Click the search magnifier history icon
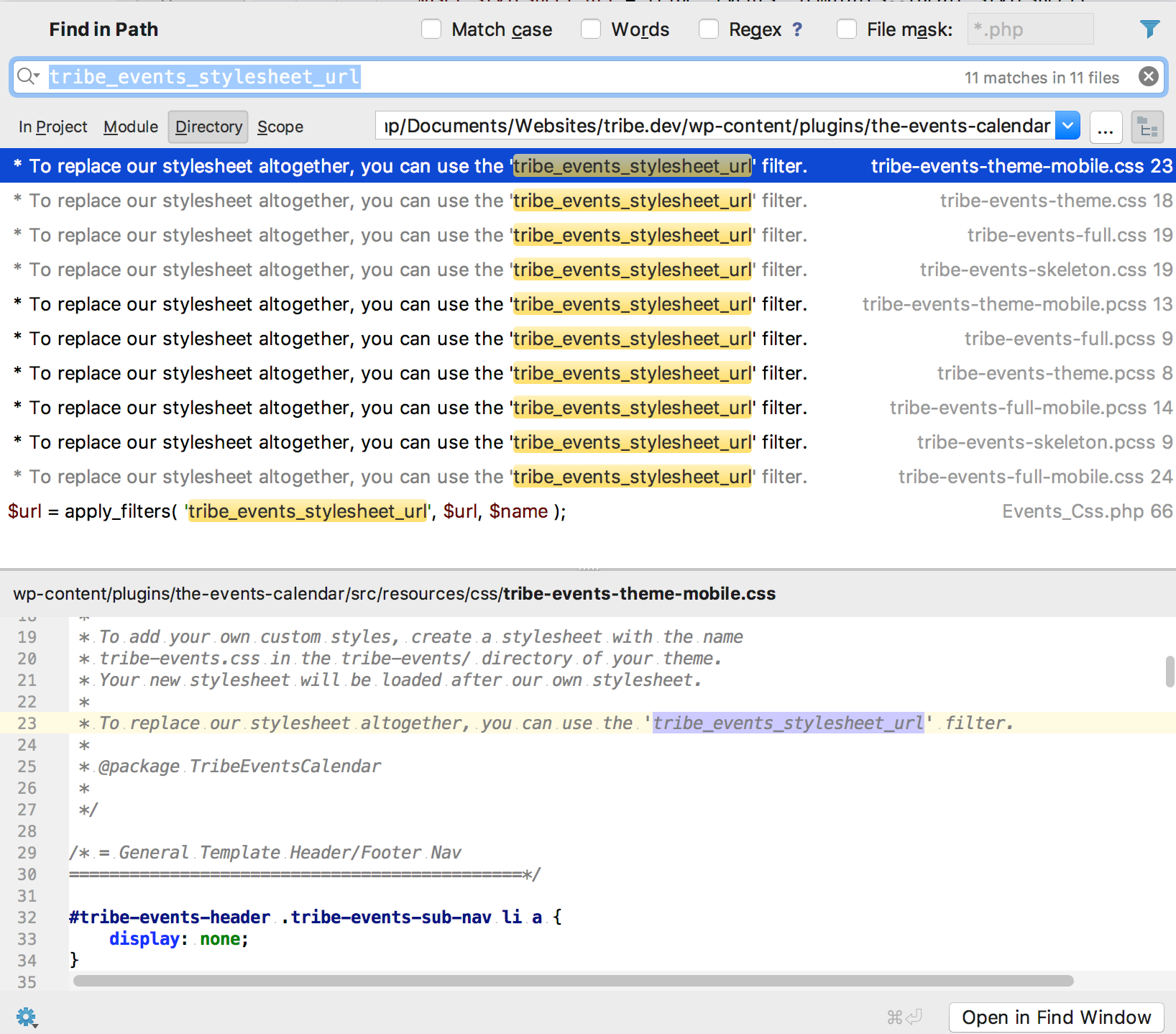The width and height of the screenshot is (1176, 1034). (28, 76)
